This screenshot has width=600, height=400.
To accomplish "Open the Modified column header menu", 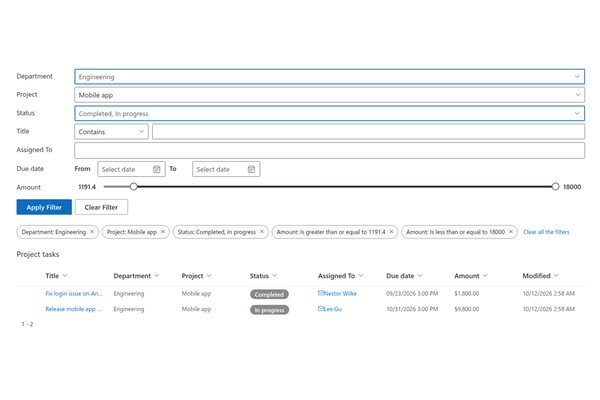I will (541, 276).
